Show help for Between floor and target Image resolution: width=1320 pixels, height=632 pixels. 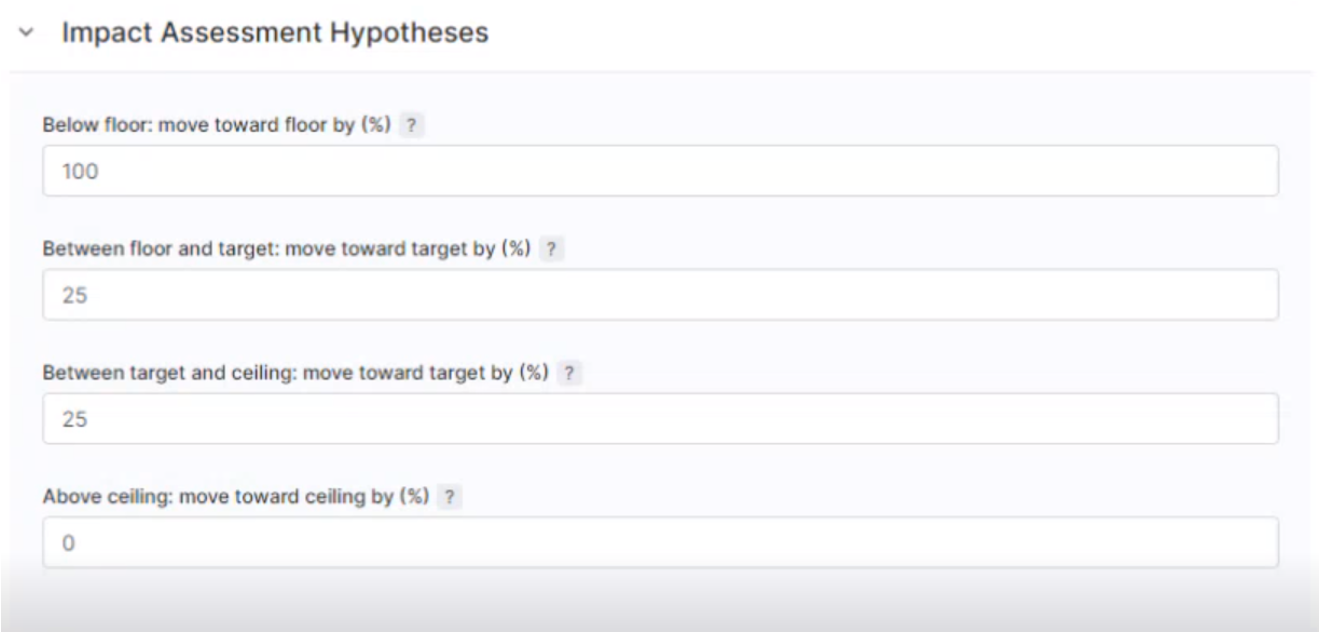(551, 250)
